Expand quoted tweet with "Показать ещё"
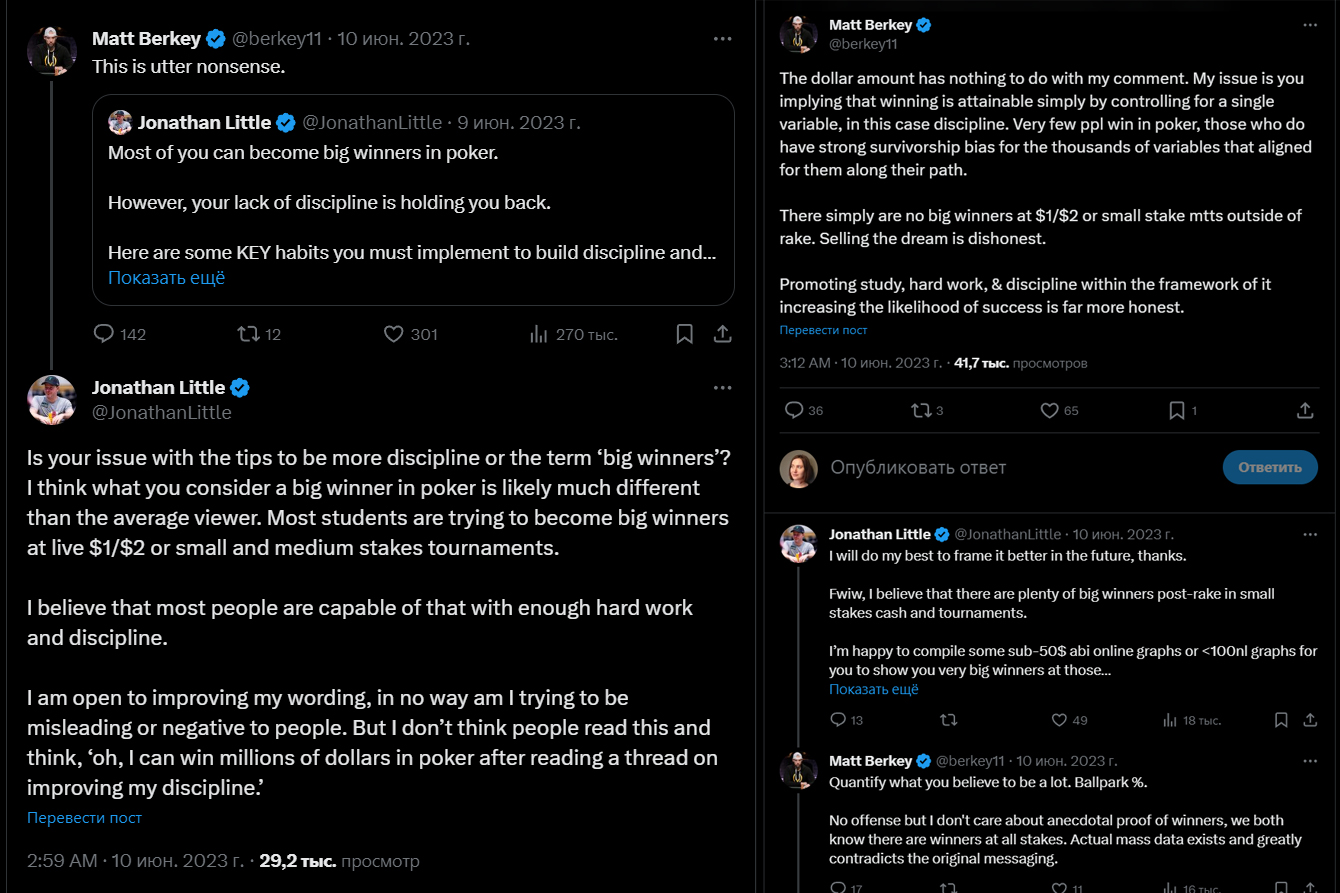This screenshot has width=1340, height=893. tap(166, 278)
